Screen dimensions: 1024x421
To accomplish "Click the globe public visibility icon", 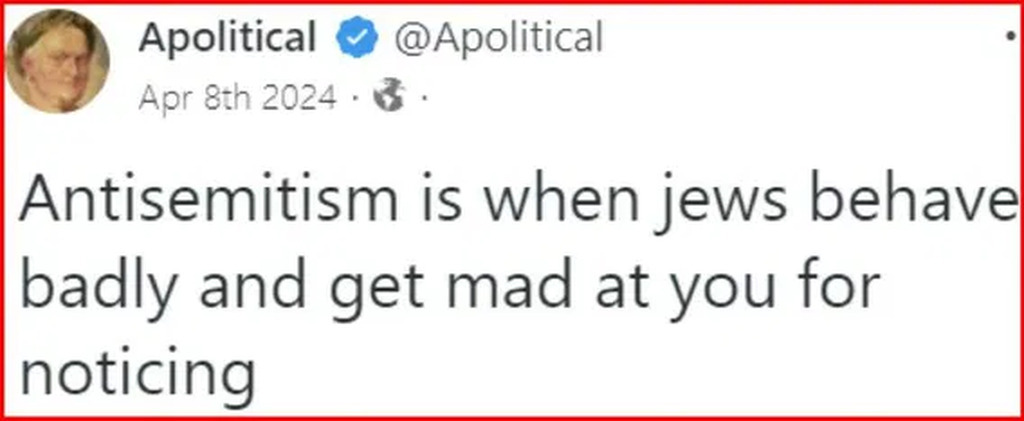I will [x=388, y=98].
